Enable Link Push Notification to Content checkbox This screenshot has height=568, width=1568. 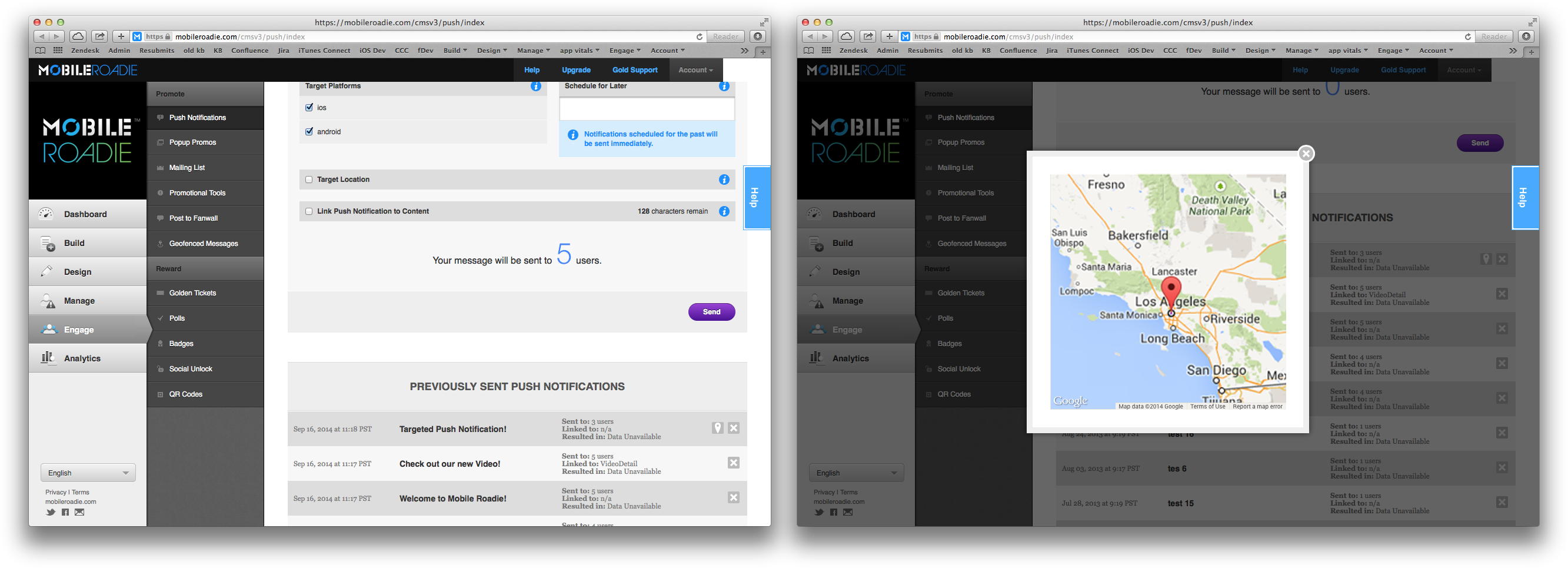[x=309, y=211]
